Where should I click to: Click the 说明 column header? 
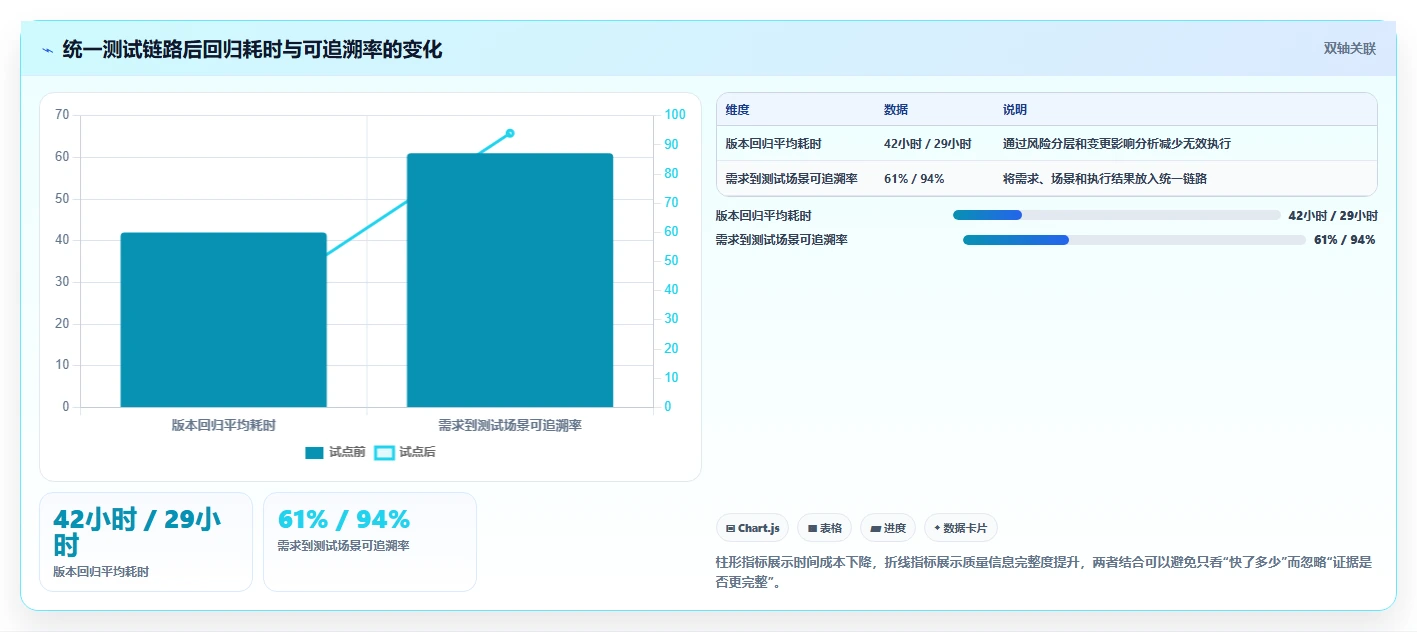[x=1015, y=110]
